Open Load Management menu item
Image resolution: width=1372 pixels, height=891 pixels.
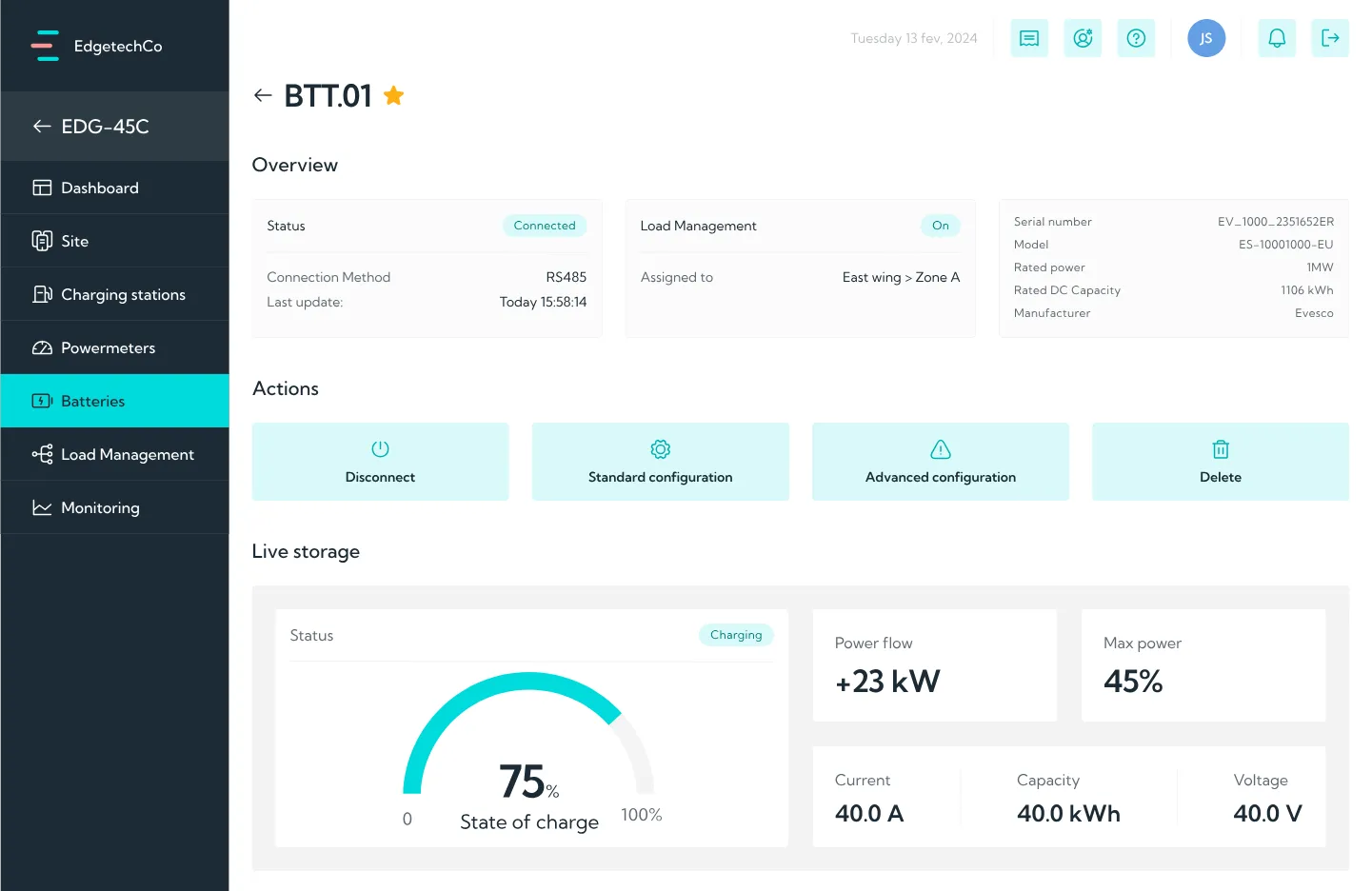[x=114, y=454]
